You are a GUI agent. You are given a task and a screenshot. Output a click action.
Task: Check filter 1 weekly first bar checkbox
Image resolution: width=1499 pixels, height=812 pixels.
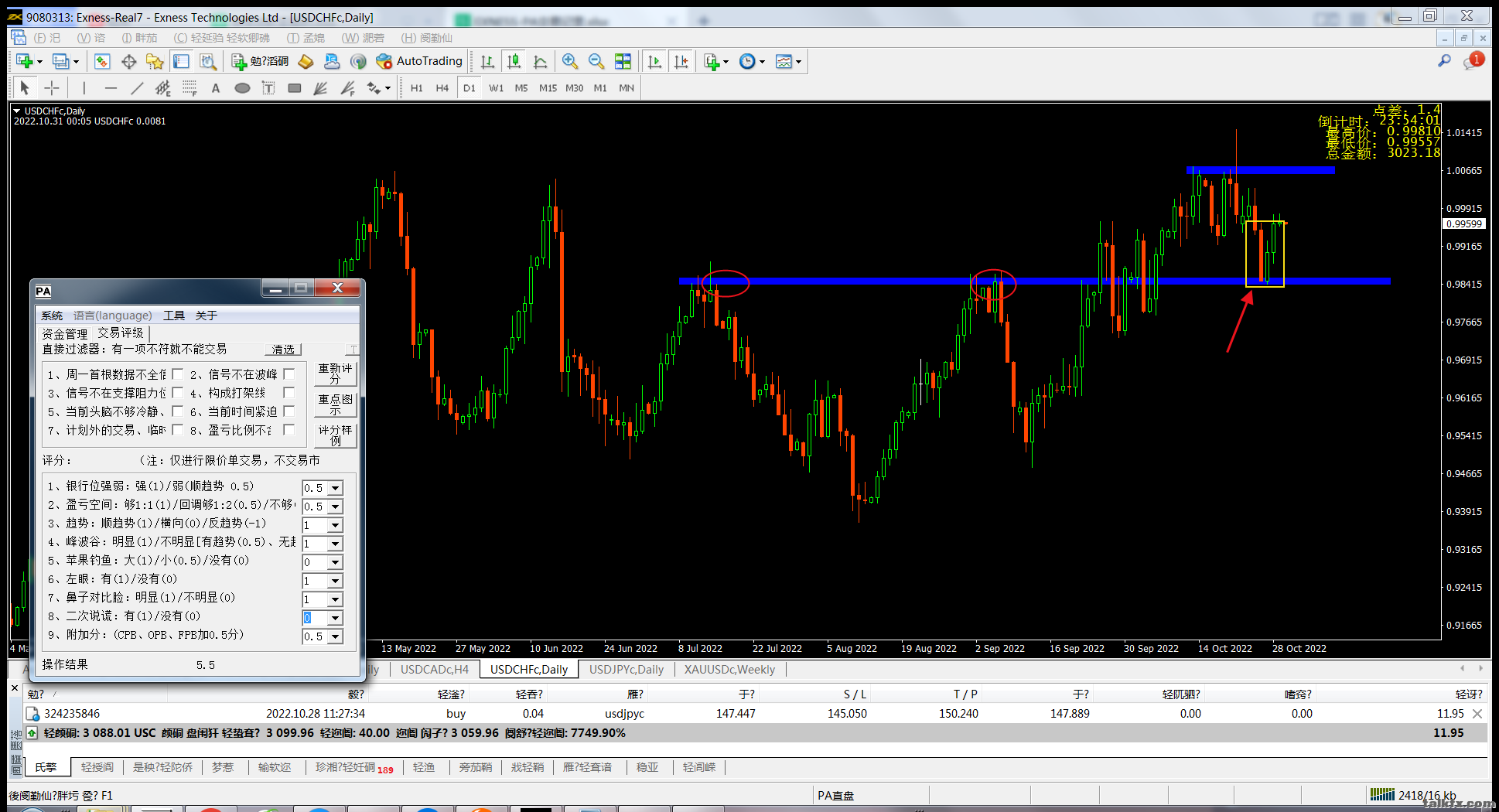point(178,374)
